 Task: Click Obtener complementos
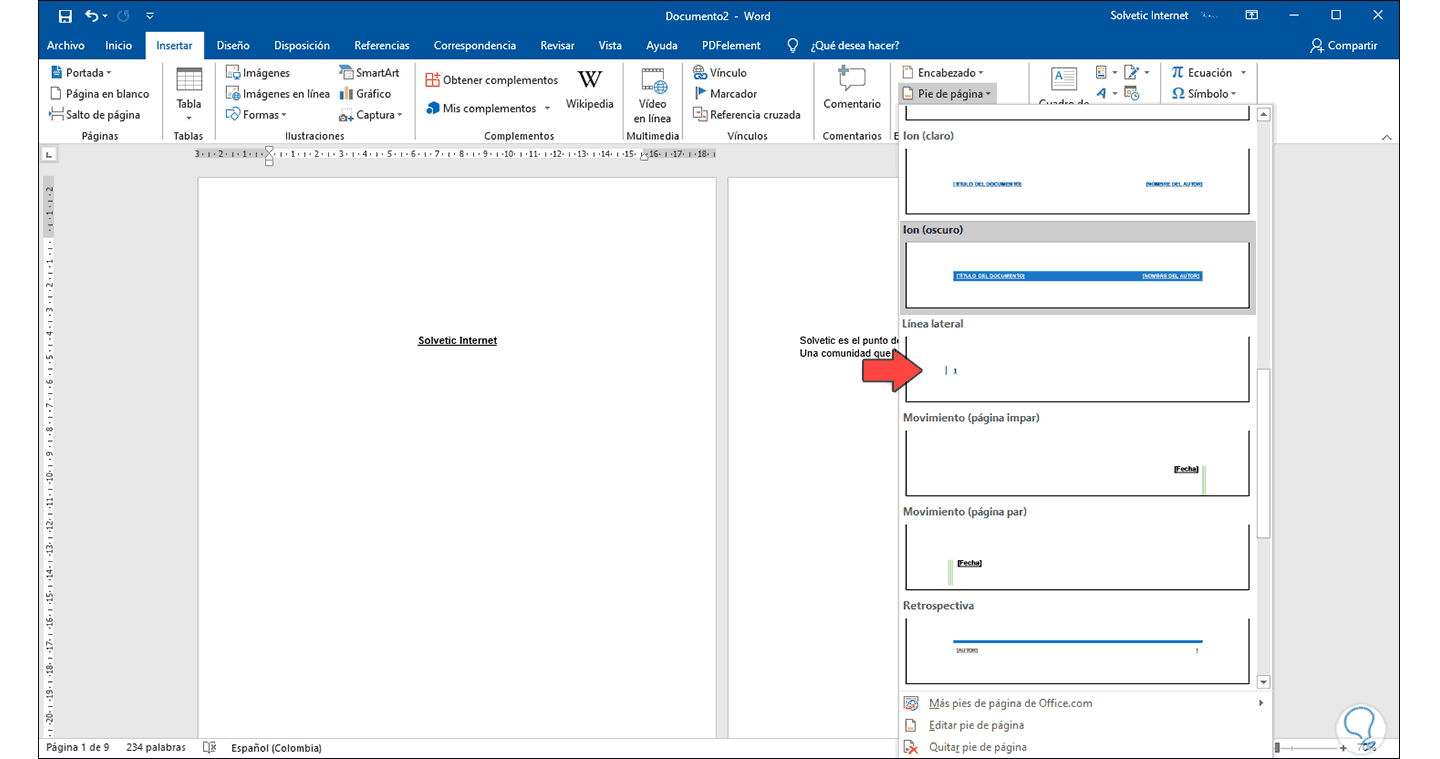click(x=491, y=80)
